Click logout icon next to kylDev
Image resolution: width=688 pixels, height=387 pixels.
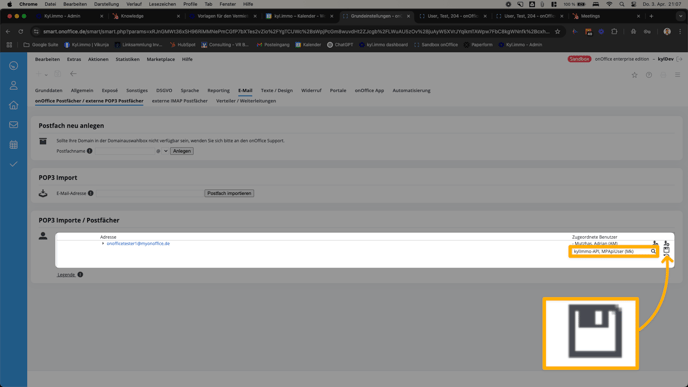tap(680, 59)
